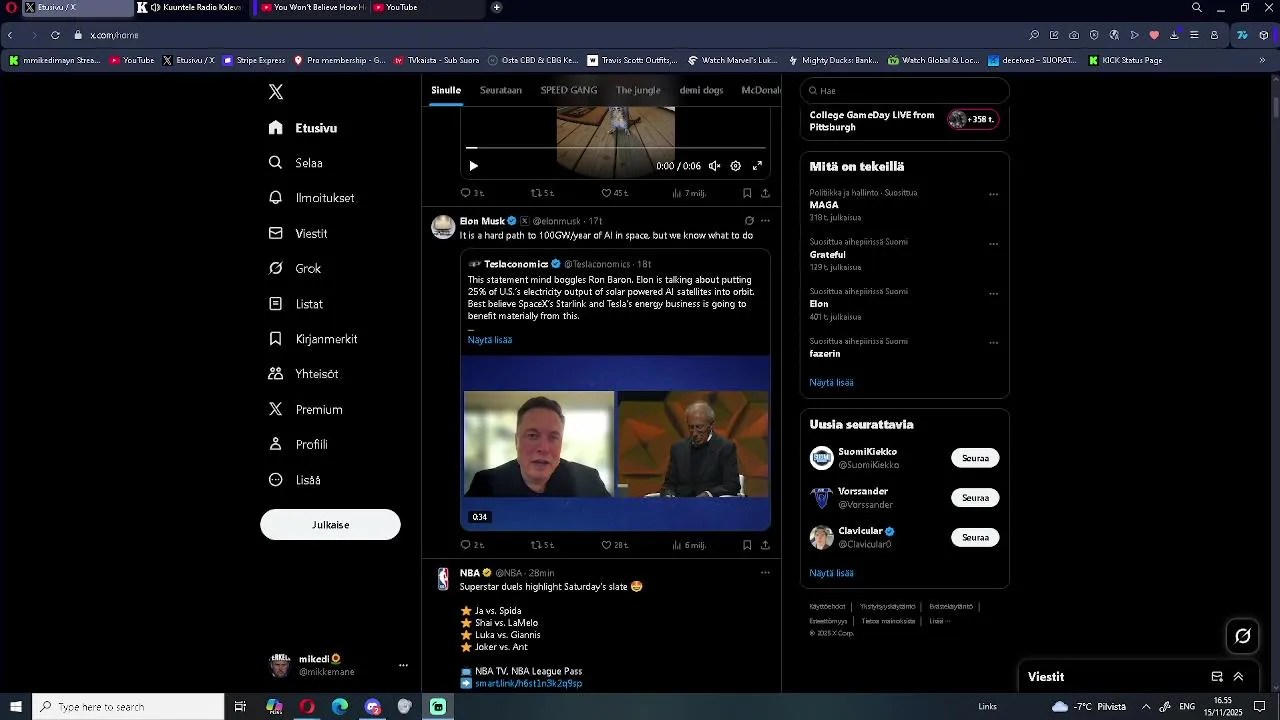1280x720 pixels.
Task: Open a new browser tab
Action: click(497, 7)
